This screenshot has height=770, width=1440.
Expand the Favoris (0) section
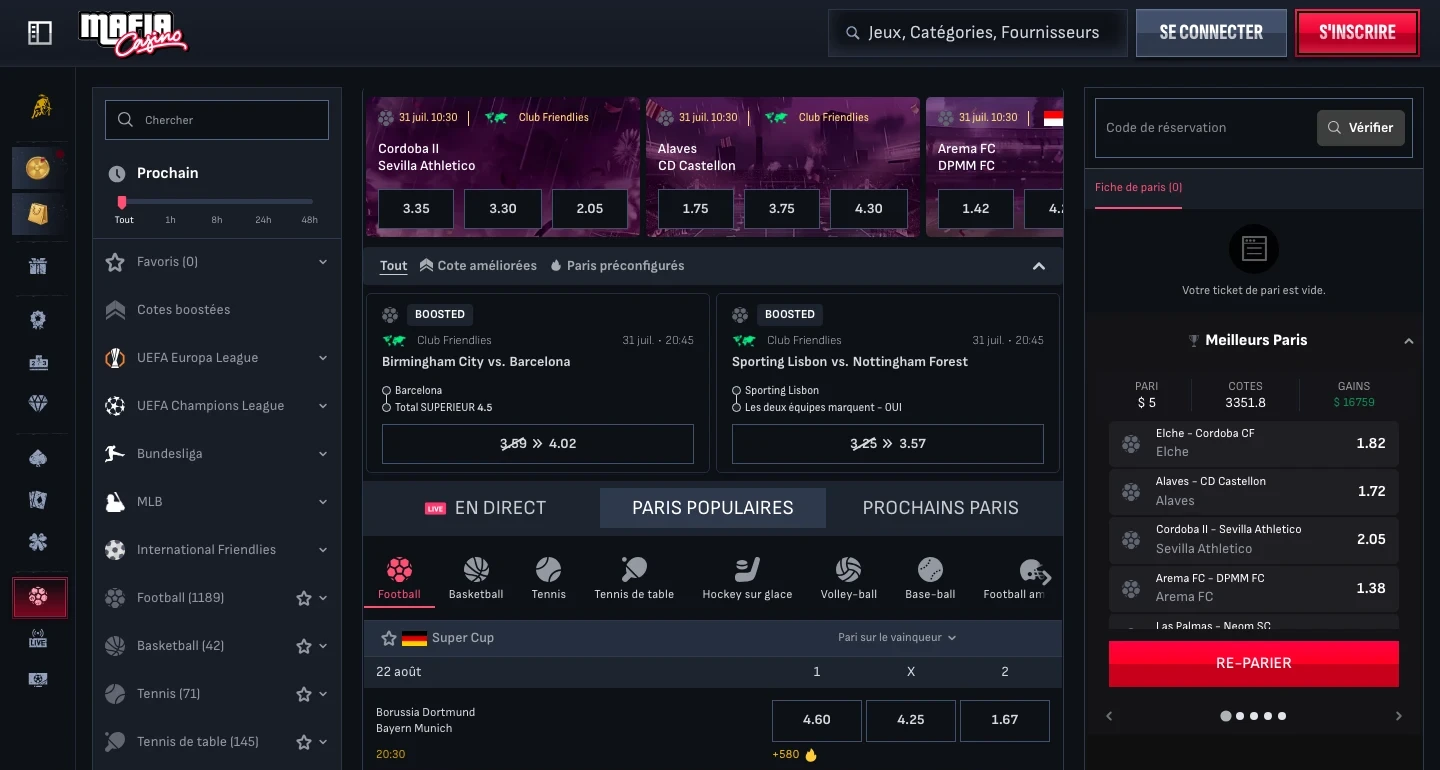click(323, 262)
